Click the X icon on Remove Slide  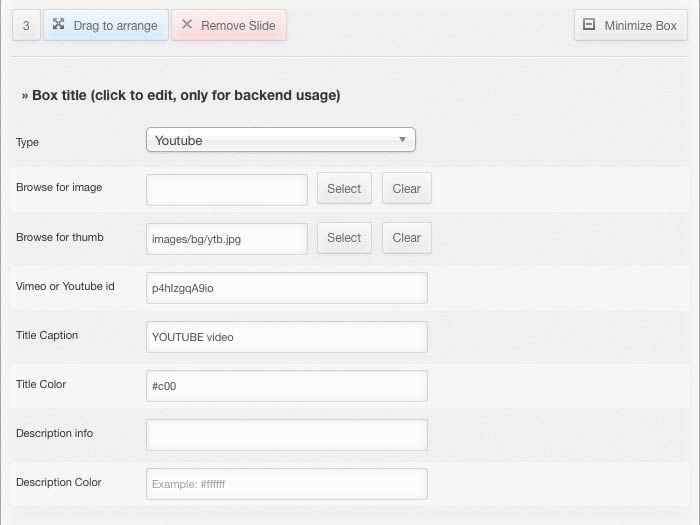pyautogui.click(x=187, y=24)
